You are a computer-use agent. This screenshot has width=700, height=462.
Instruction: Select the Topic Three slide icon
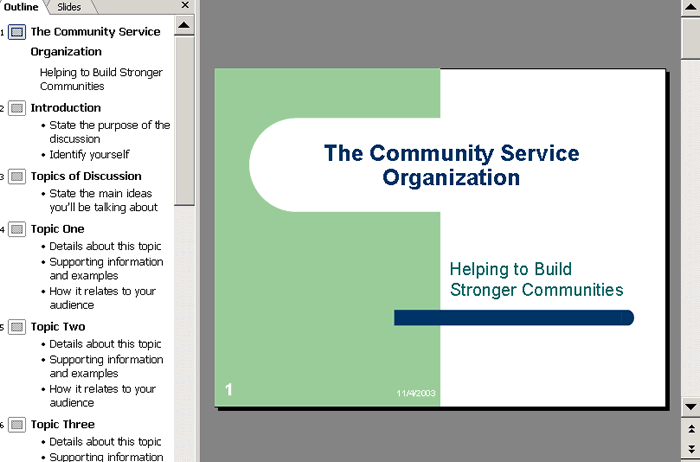pos(17,425)
